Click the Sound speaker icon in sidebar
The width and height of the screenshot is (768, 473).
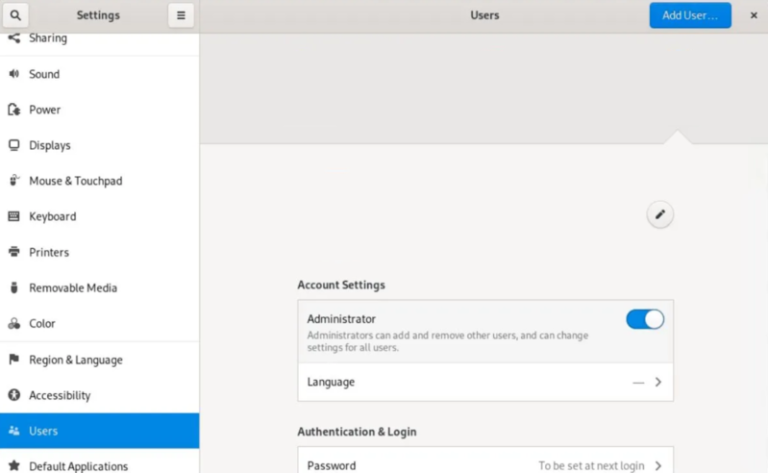[x=14, y=74]
